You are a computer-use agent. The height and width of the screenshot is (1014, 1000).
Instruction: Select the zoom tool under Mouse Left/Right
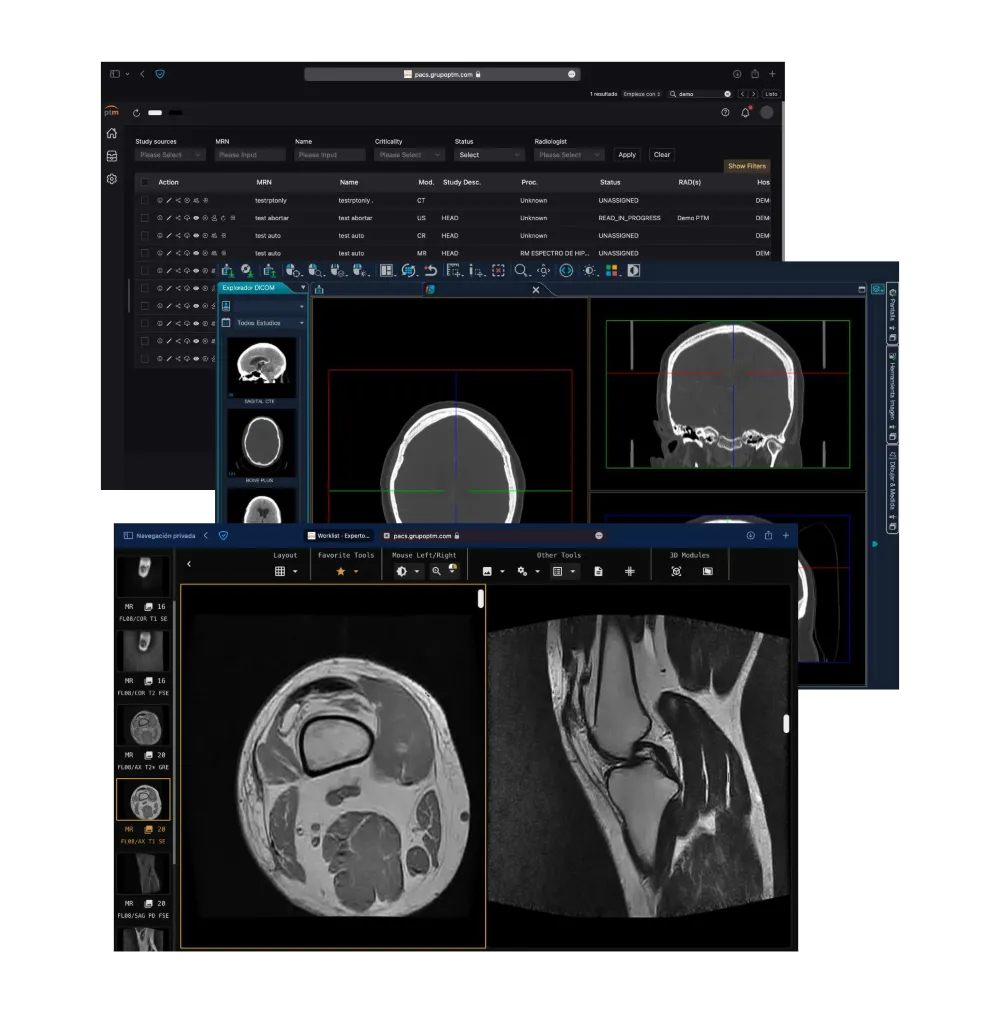(437, 571)
